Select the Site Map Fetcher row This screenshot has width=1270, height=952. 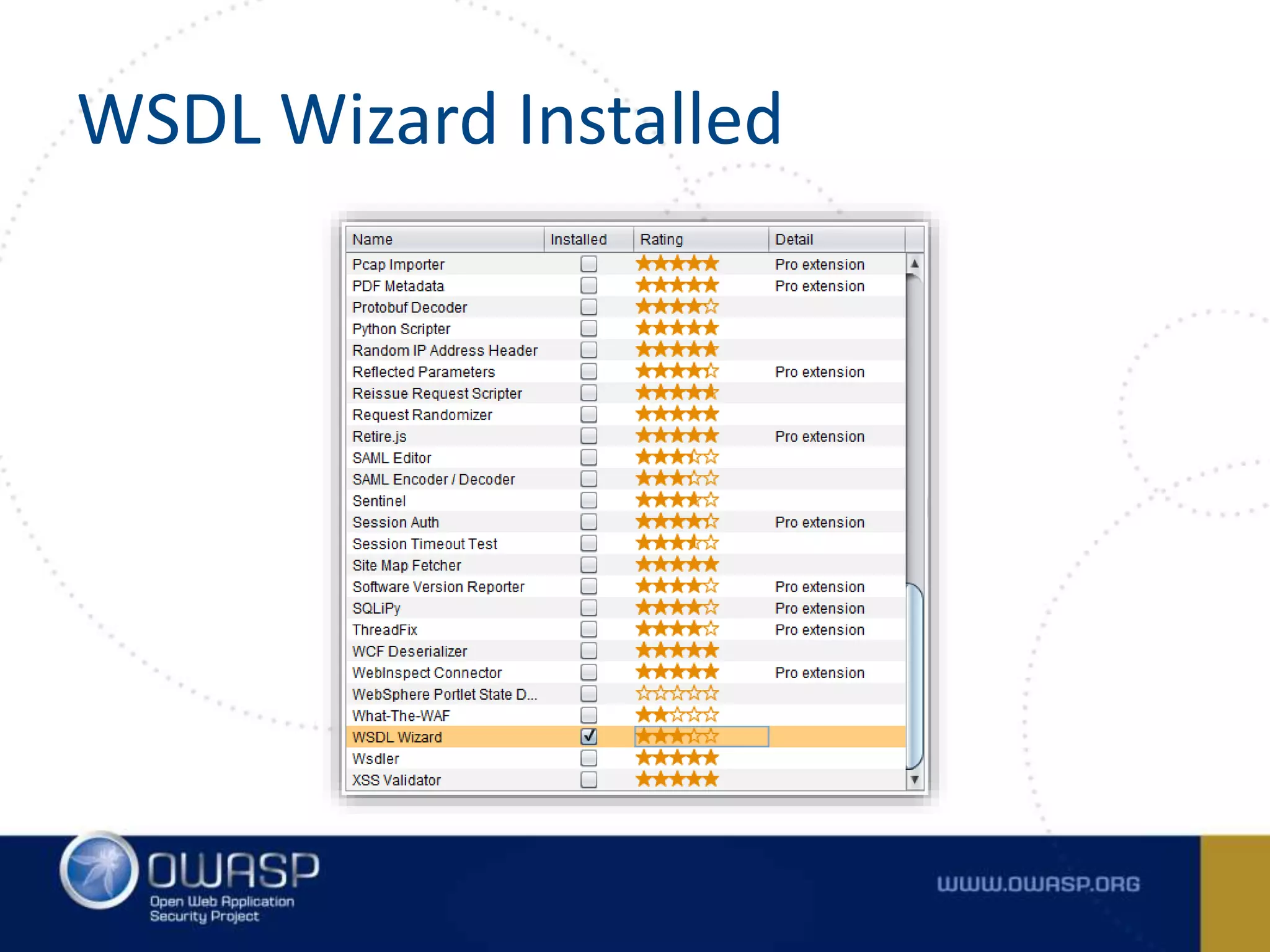pyautogui.click(x=626, y=565)
